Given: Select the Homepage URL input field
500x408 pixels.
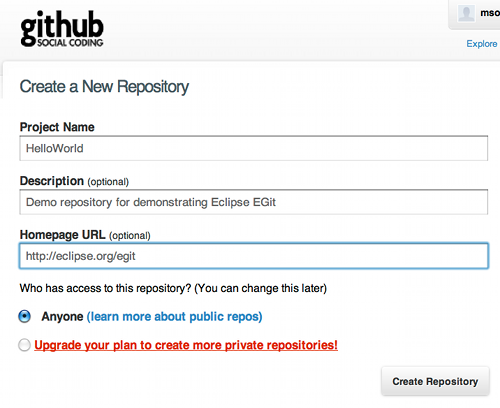Looking at the screenshot, I should (254, 256).
